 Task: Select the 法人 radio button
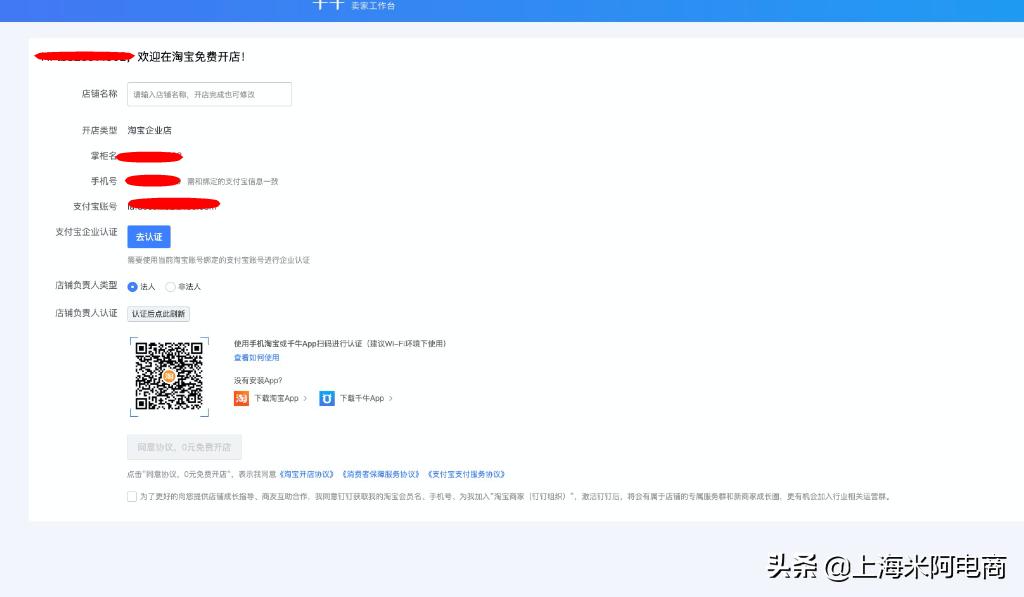pyautogui.click(x=131, y=286)
